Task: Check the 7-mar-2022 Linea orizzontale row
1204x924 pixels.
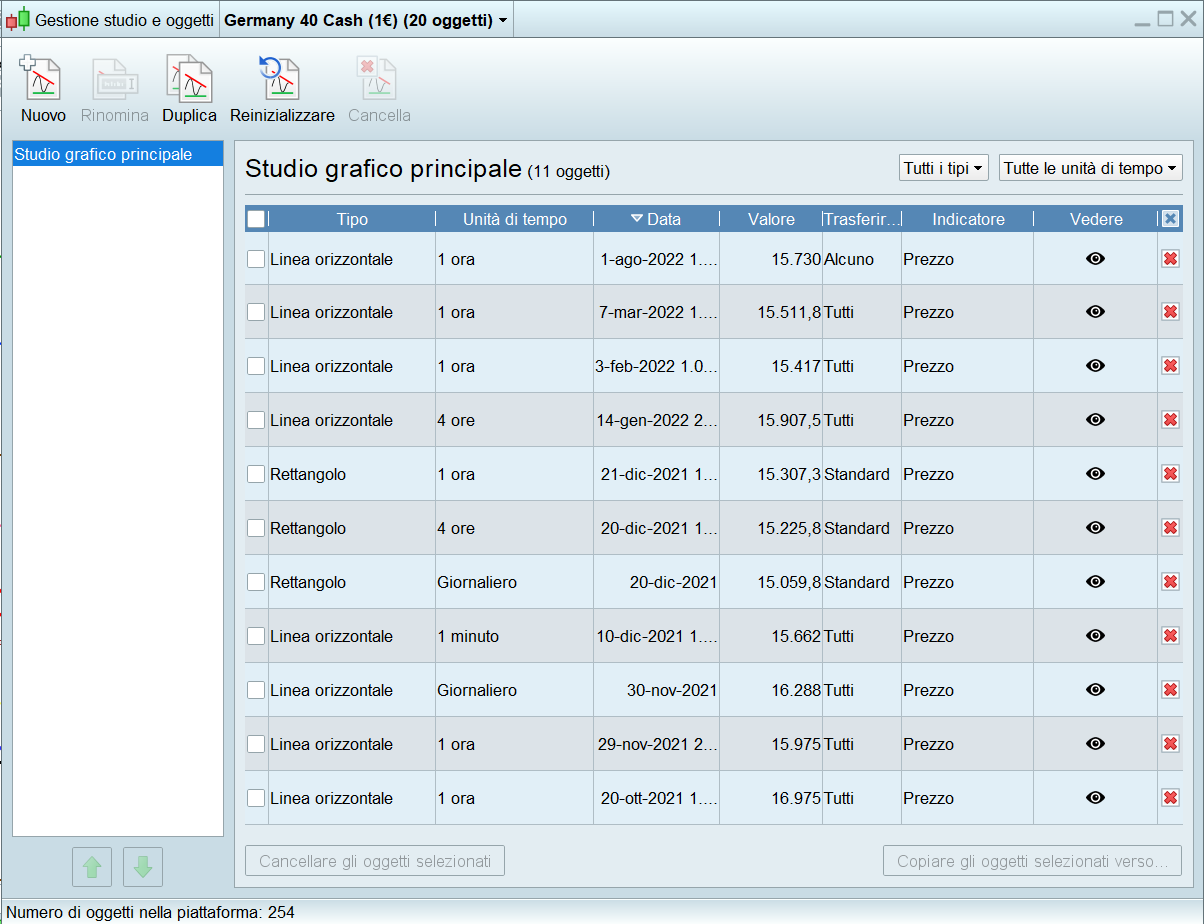Action: click(x=256, y=312)
